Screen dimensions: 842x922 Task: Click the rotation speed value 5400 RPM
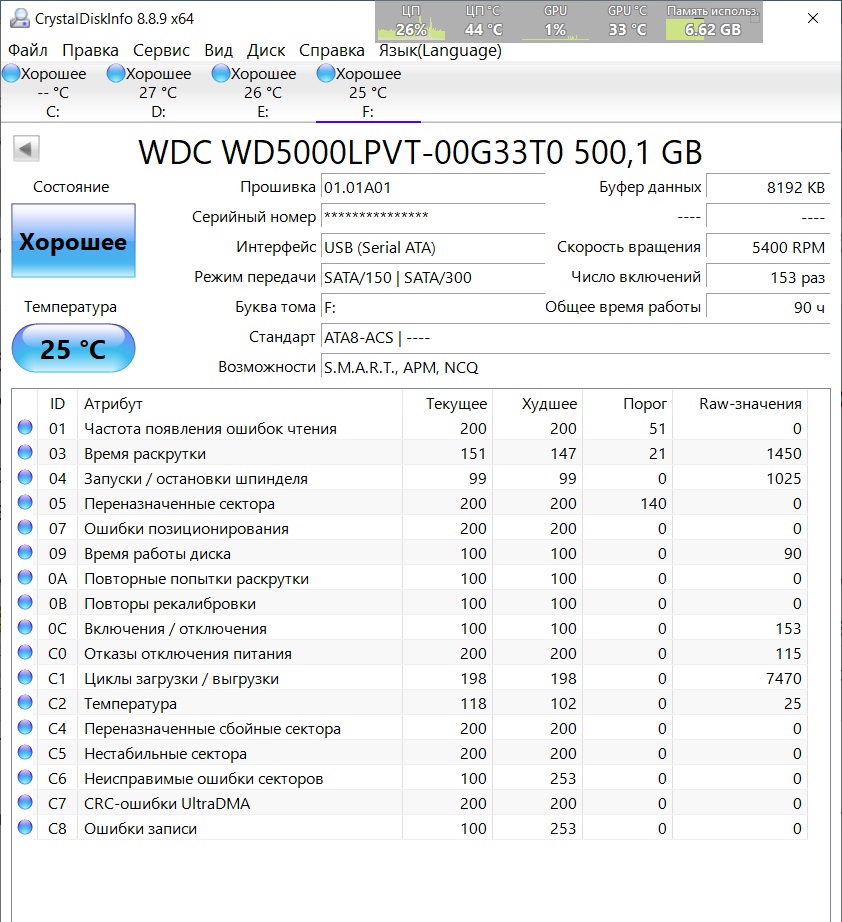(x=768, y=248)
